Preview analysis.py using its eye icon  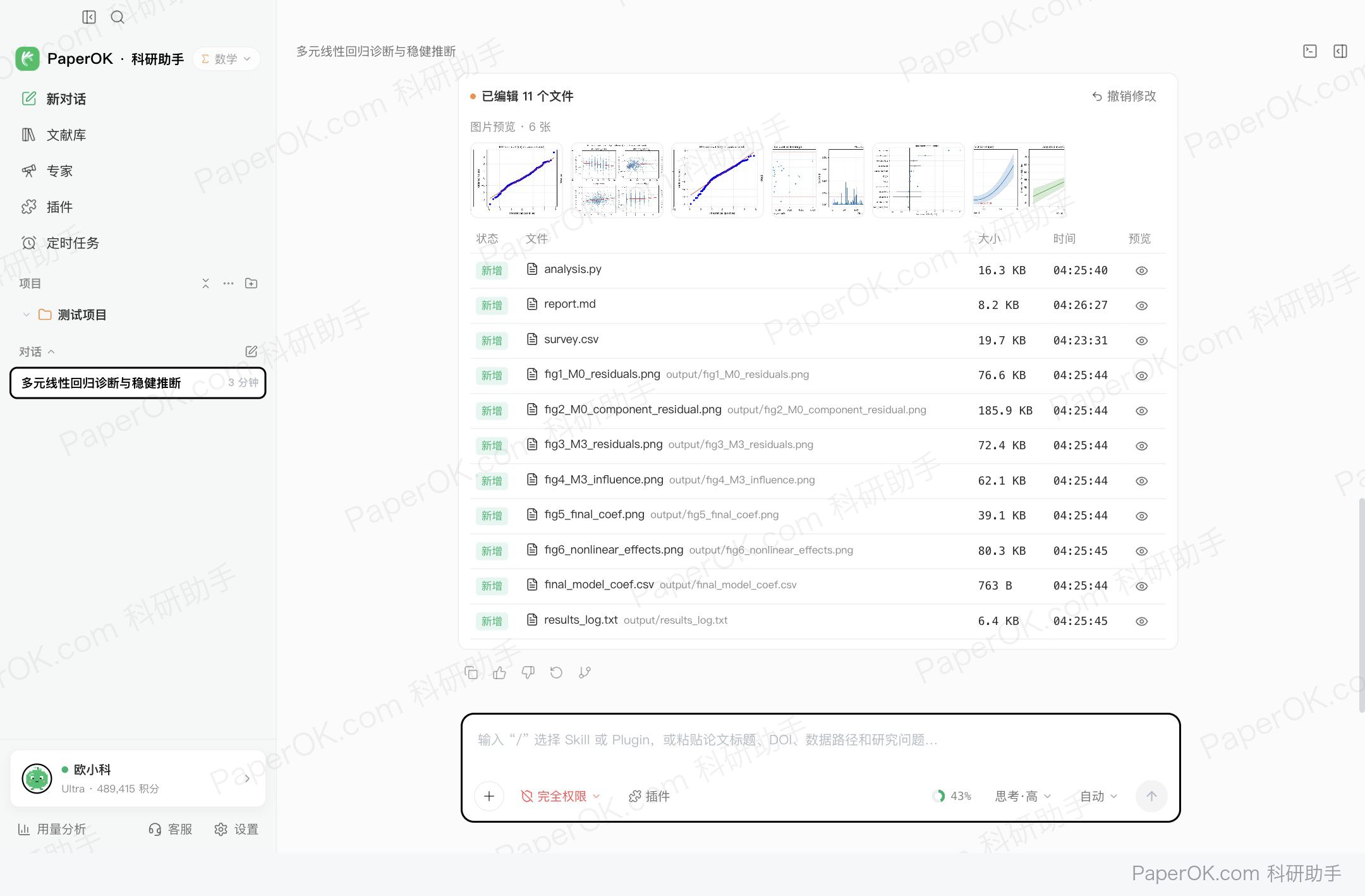click(1141, 270)
